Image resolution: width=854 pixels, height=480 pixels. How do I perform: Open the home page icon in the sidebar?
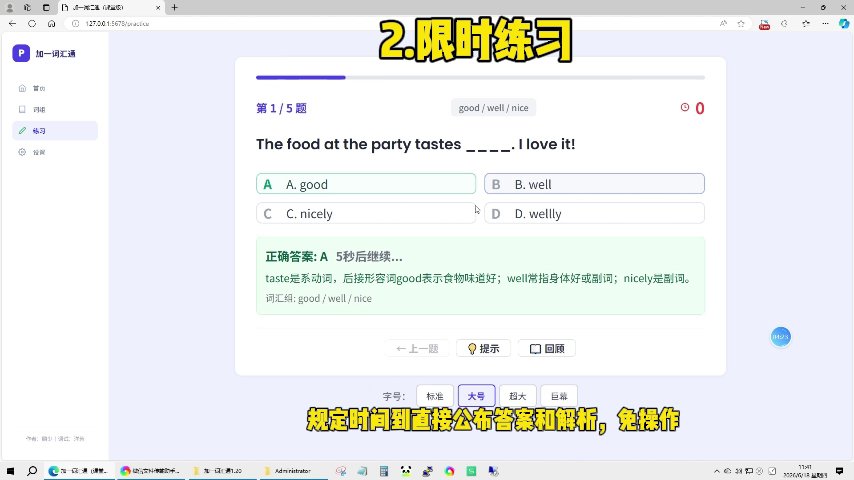pyautogui.click(x=22, y=88)
